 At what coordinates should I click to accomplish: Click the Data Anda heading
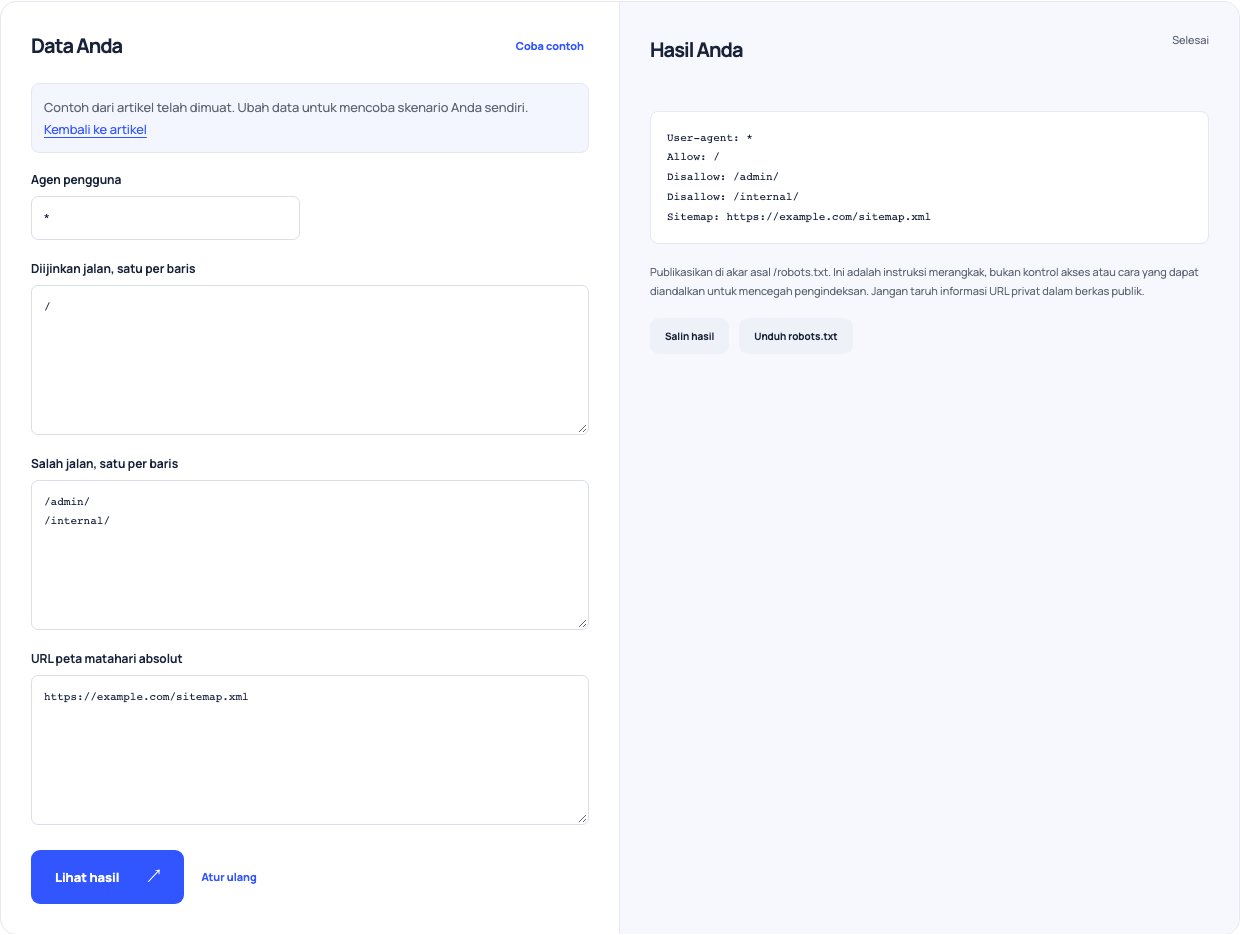click(x=77, y=46)
